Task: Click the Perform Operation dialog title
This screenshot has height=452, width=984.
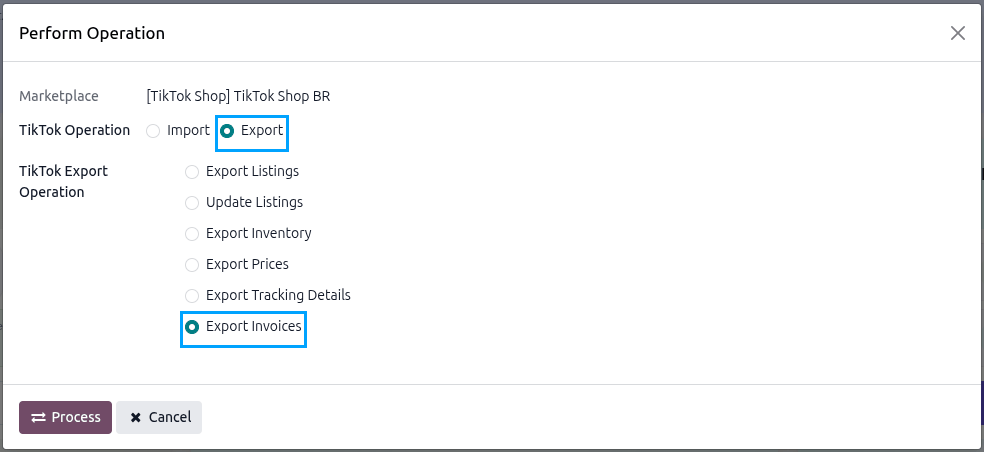Action: [92, 33]
